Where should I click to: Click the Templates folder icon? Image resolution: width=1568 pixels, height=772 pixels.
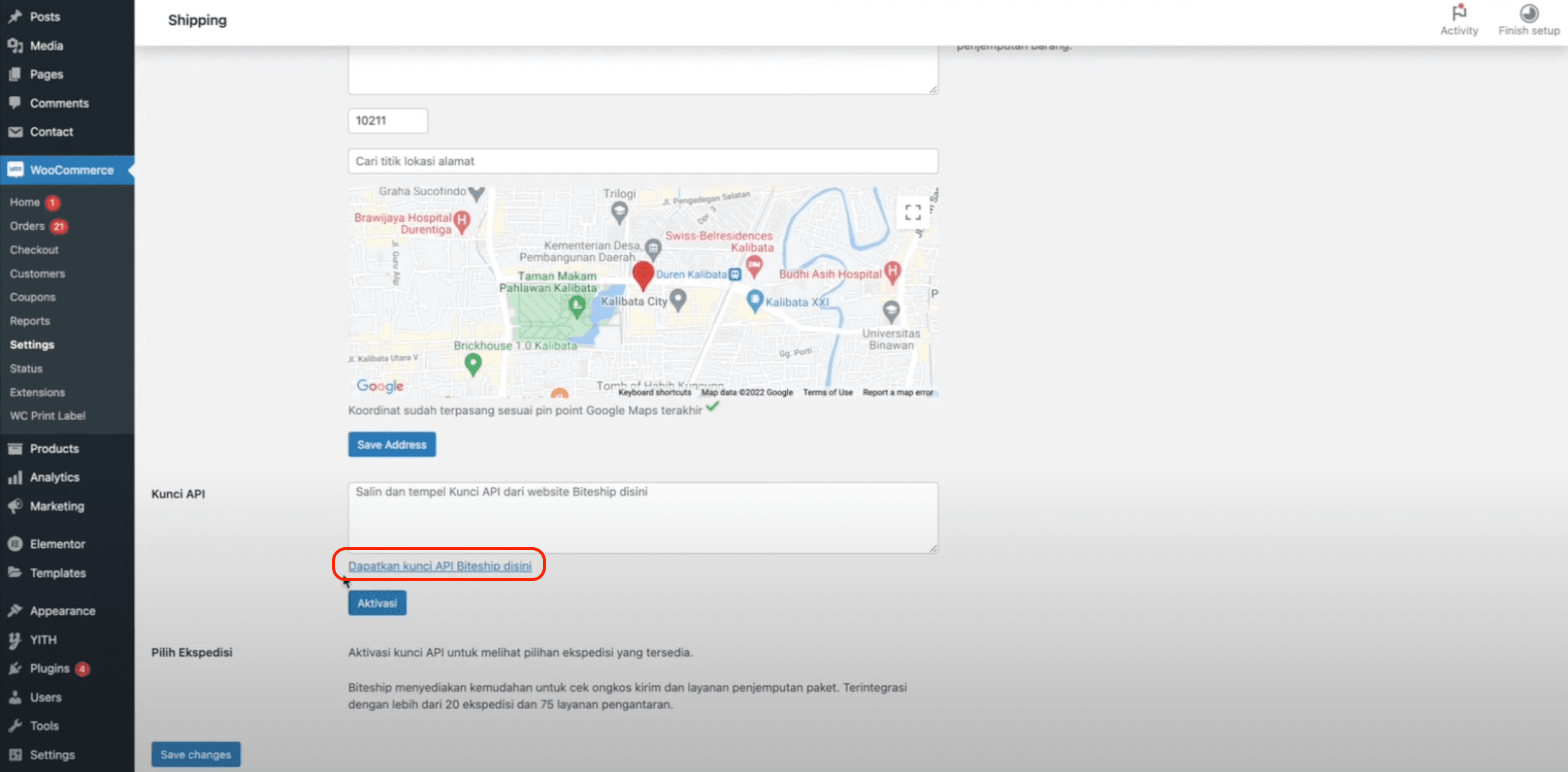15,572
